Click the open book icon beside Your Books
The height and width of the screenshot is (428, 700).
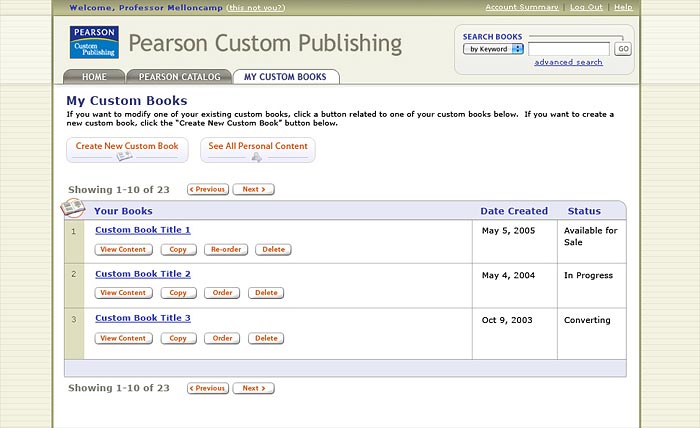(73, 208)
